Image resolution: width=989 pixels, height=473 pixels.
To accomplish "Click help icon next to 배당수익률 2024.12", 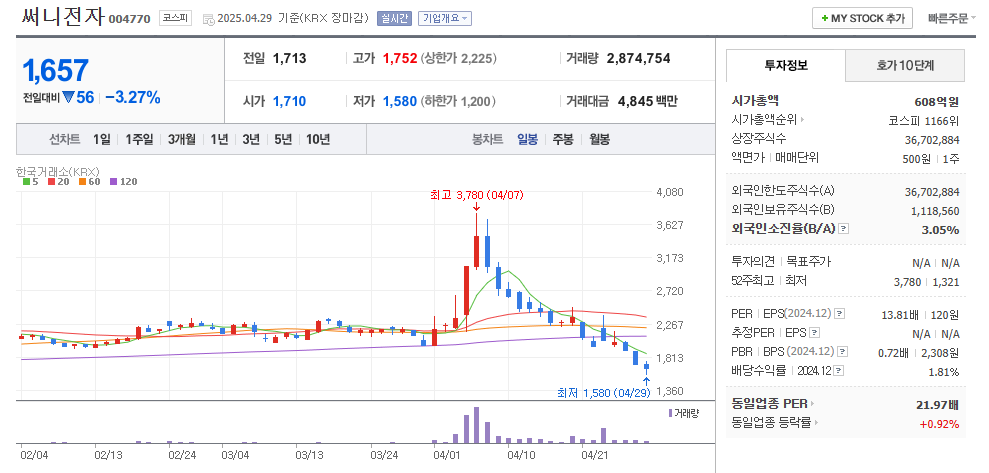I will point(840,371).
